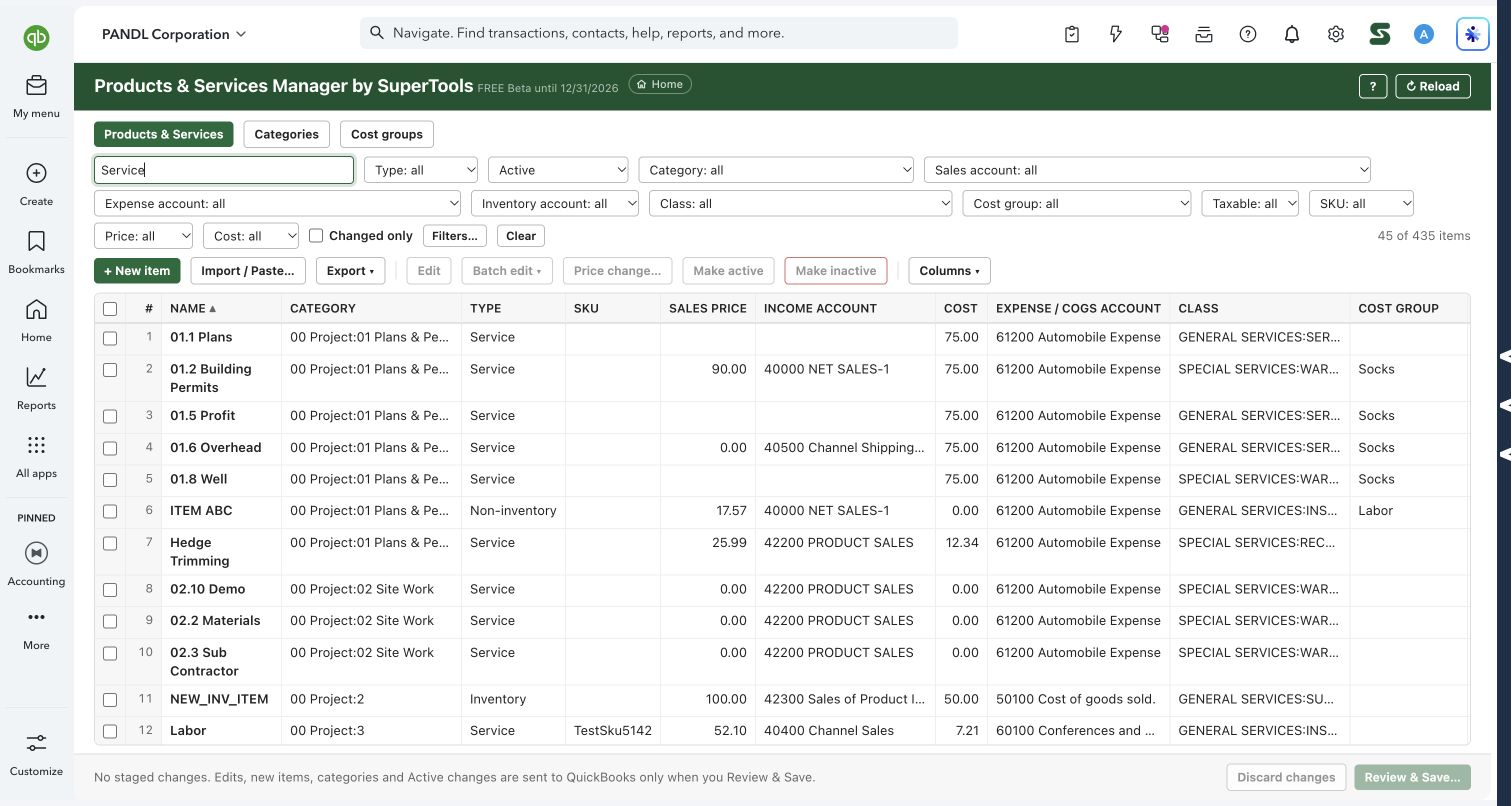Clear all filters with Clear button

pyautogui.click(x=521, y=236)
